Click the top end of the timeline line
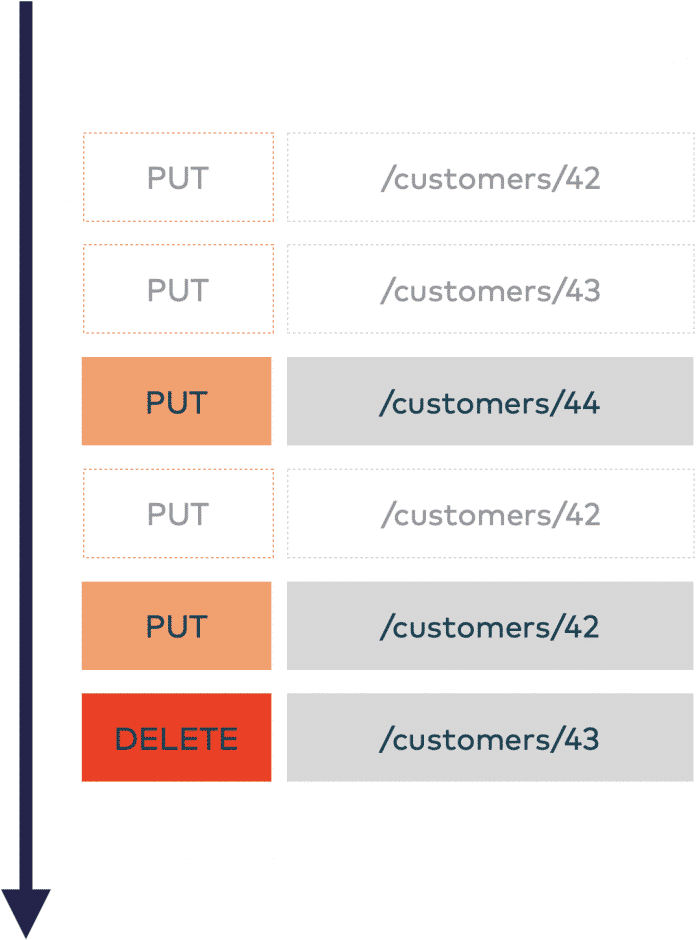696x940 pixels. 26,7
